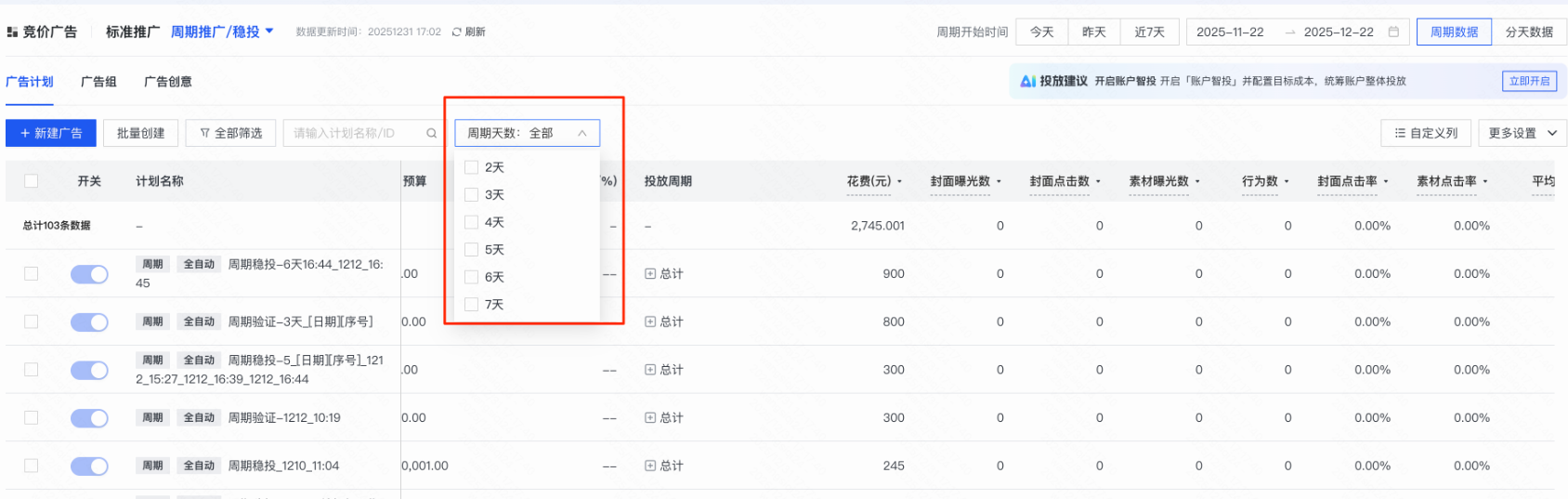1568x499 pixels.
Task: Open 全部筛选 filter
Action: coord(230,133)
